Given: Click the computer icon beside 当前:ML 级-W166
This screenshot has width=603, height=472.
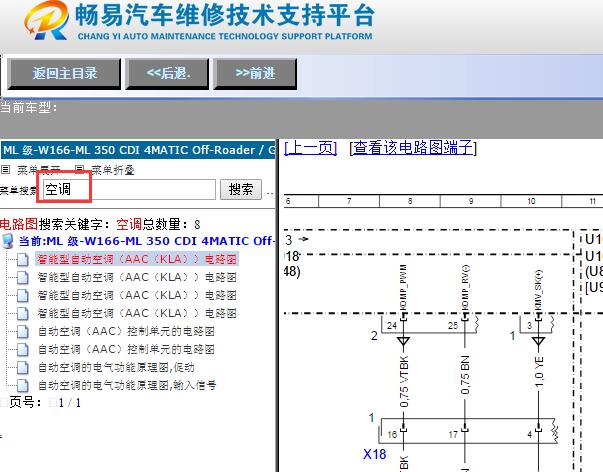Looking at the screenshot, I should pyautogui.click(x=8, y=242).
